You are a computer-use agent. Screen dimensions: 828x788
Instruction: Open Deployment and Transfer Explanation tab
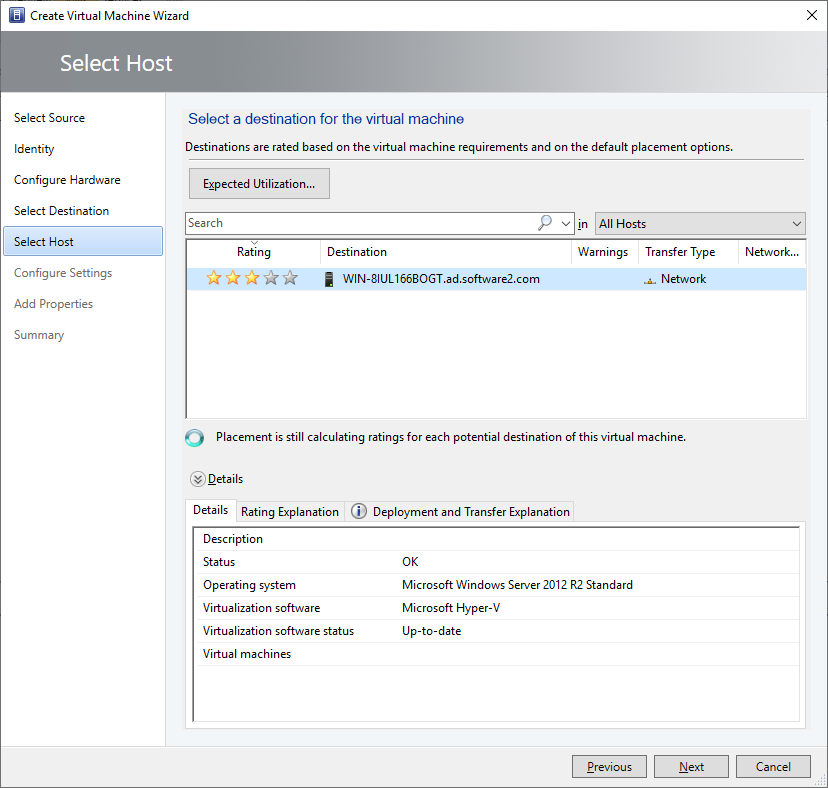471,511
